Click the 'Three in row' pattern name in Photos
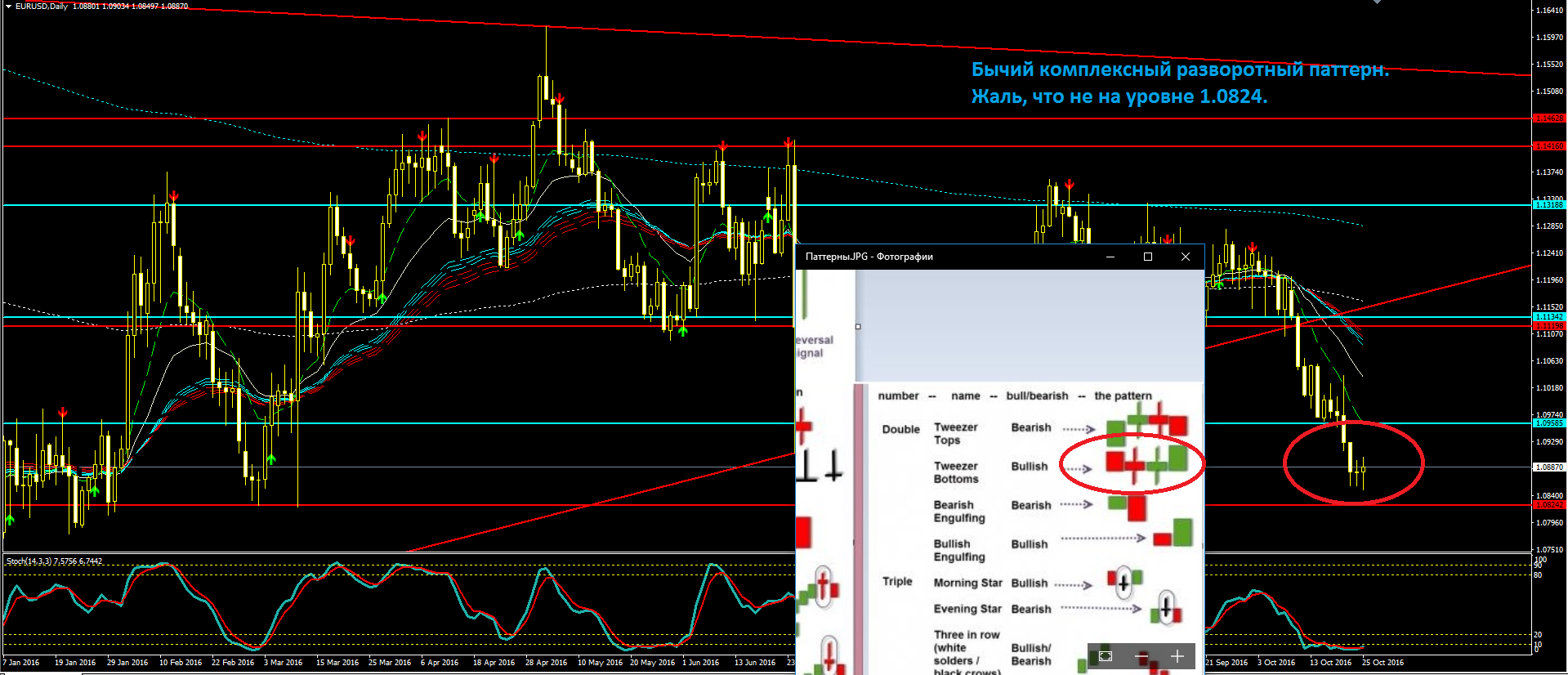 (x=967, y=635)
